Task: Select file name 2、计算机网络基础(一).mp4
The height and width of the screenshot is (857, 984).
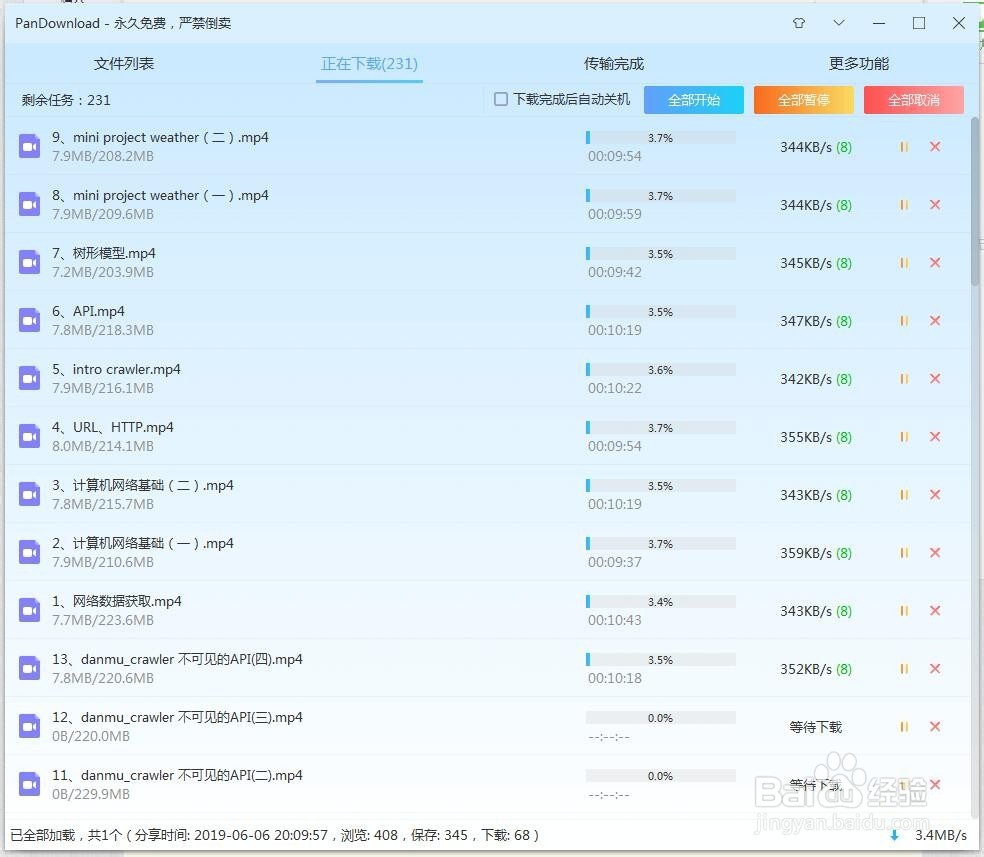Action: 142,543
